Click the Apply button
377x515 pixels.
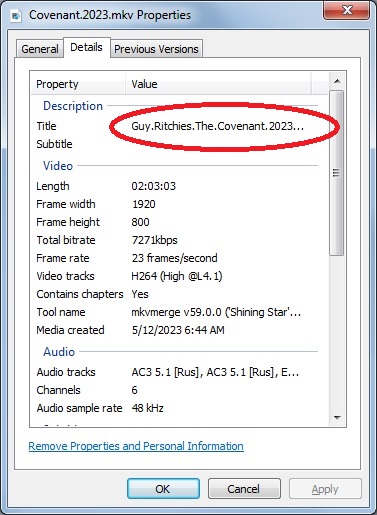click(x=325, y=489)
